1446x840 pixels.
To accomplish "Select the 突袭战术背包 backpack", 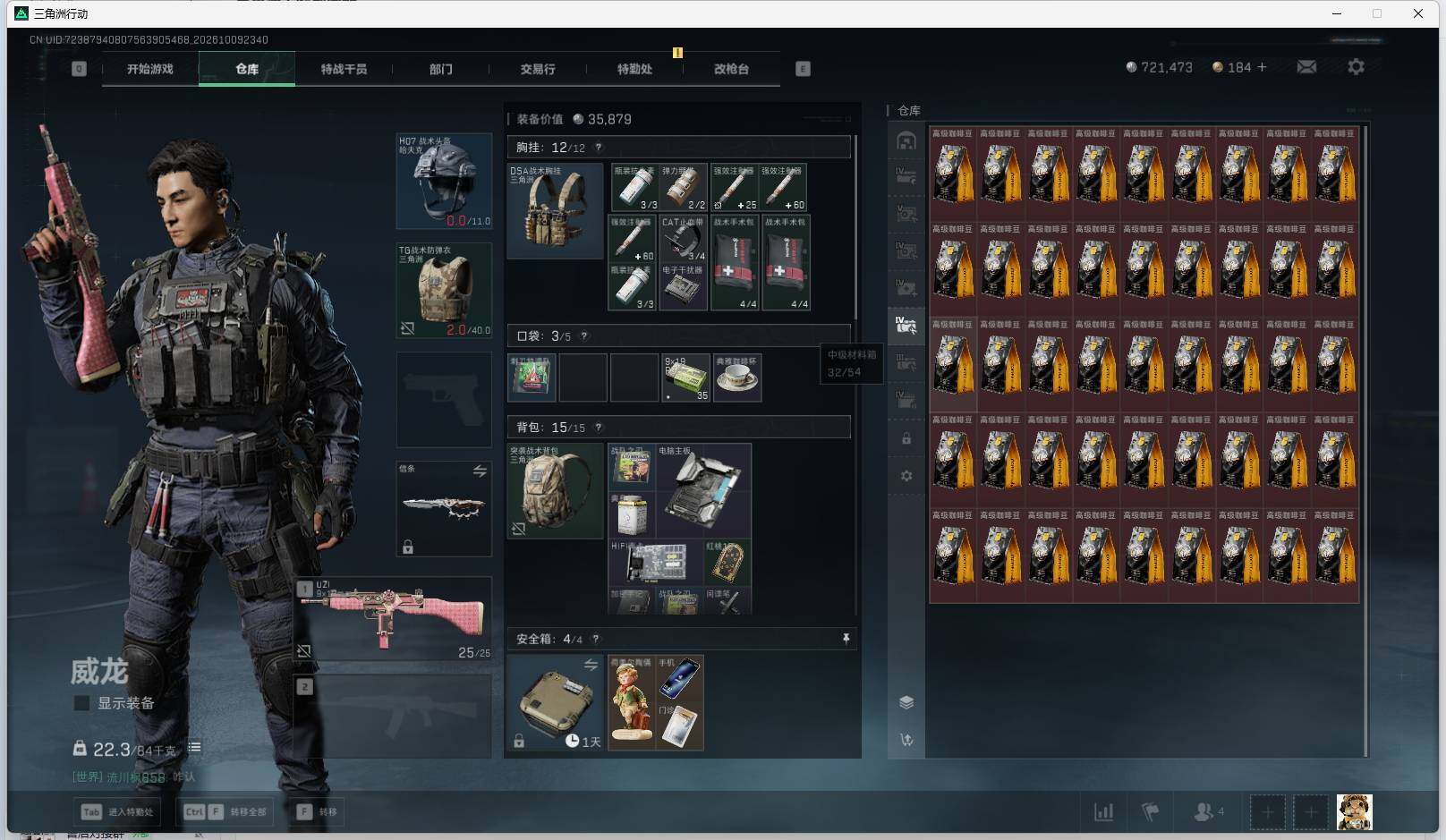I will click(x=555, y=491).
